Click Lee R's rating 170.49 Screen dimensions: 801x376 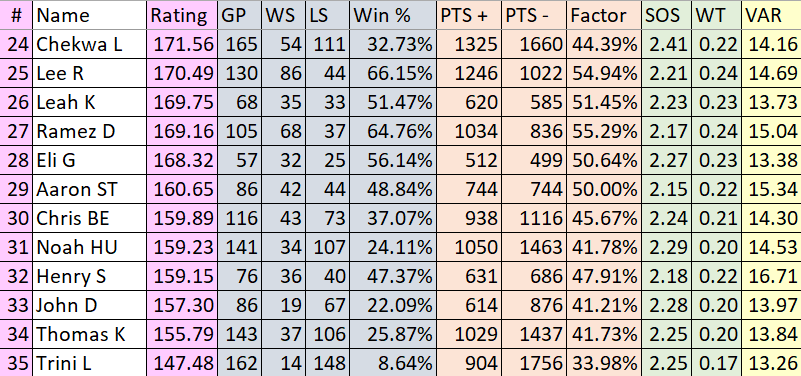(182, 74)
